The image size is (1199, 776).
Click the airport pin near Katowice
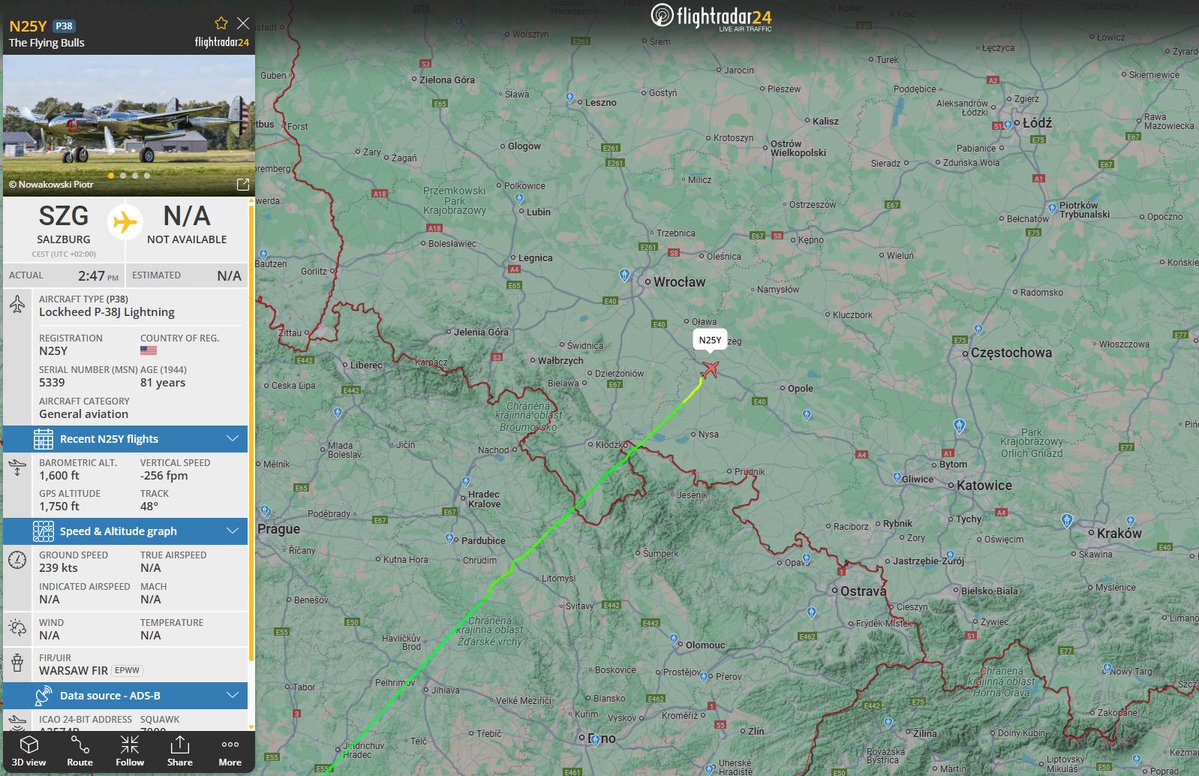tap(960, 425)
